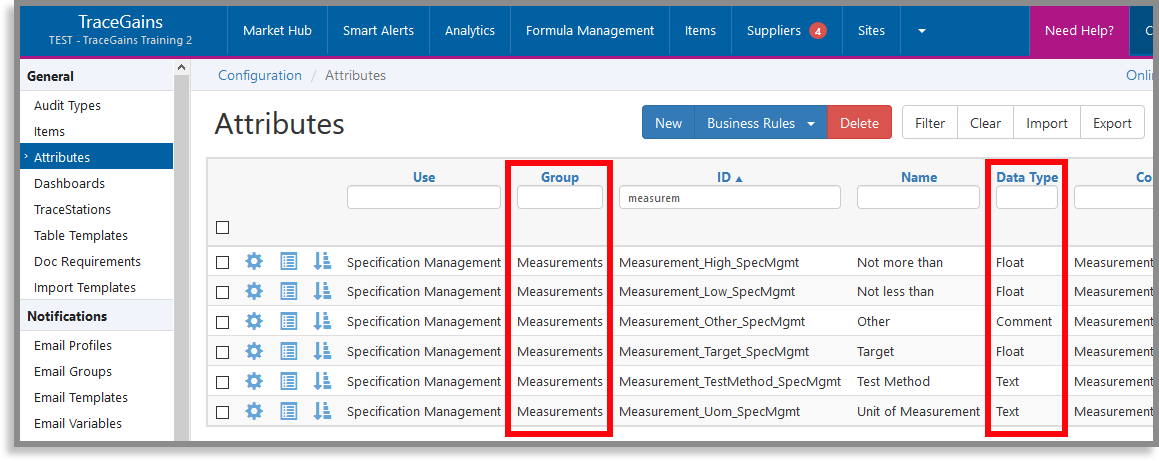Click the Suppliers notification badge 4

point(817,31)
